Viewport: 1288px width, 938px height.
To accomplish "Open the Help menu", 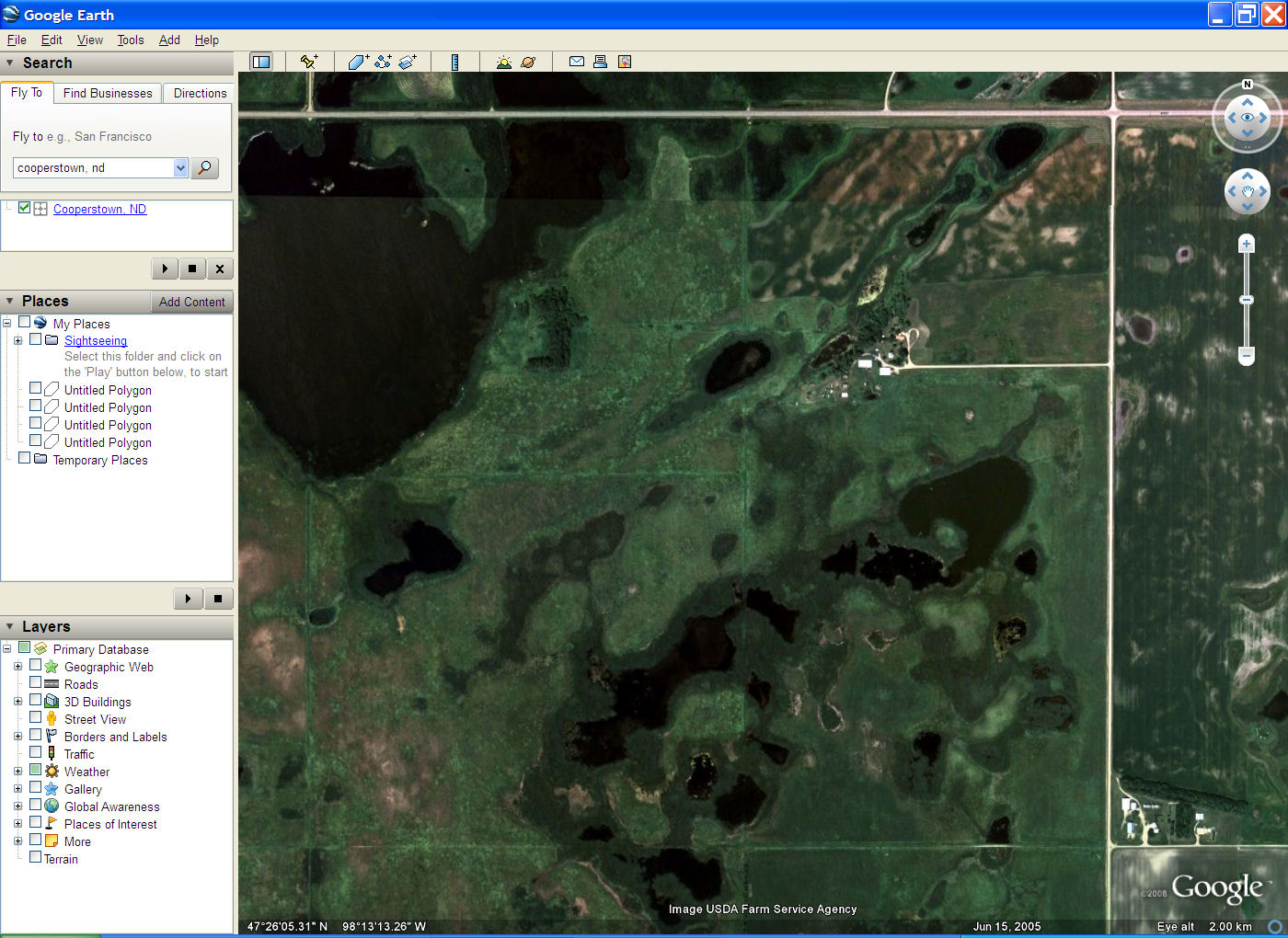I will [x=207, y=40].
